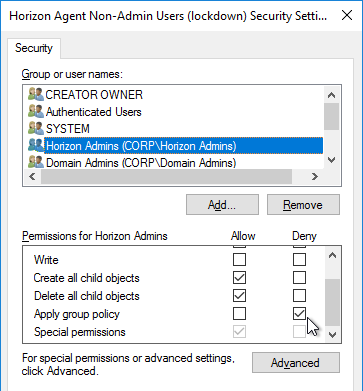The image size is (363, 391).
Task: Click the Authenticated Users group icon
Action: 36,112
